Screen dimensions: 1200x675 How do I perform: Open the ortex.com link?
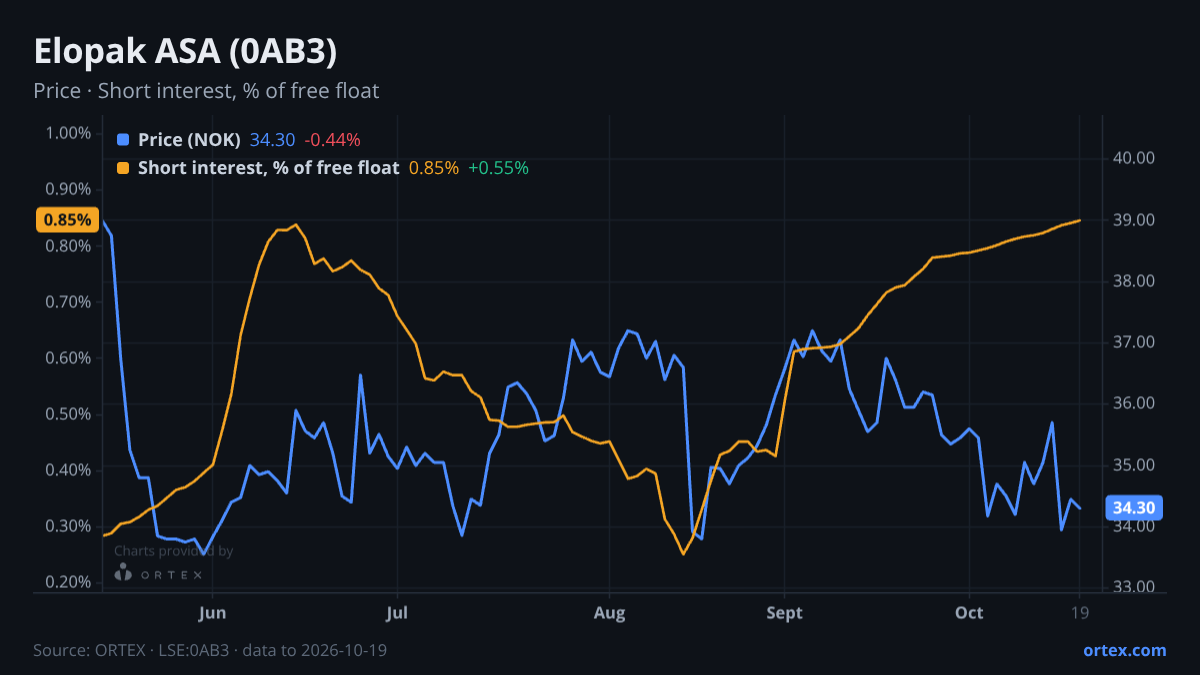1124,650
